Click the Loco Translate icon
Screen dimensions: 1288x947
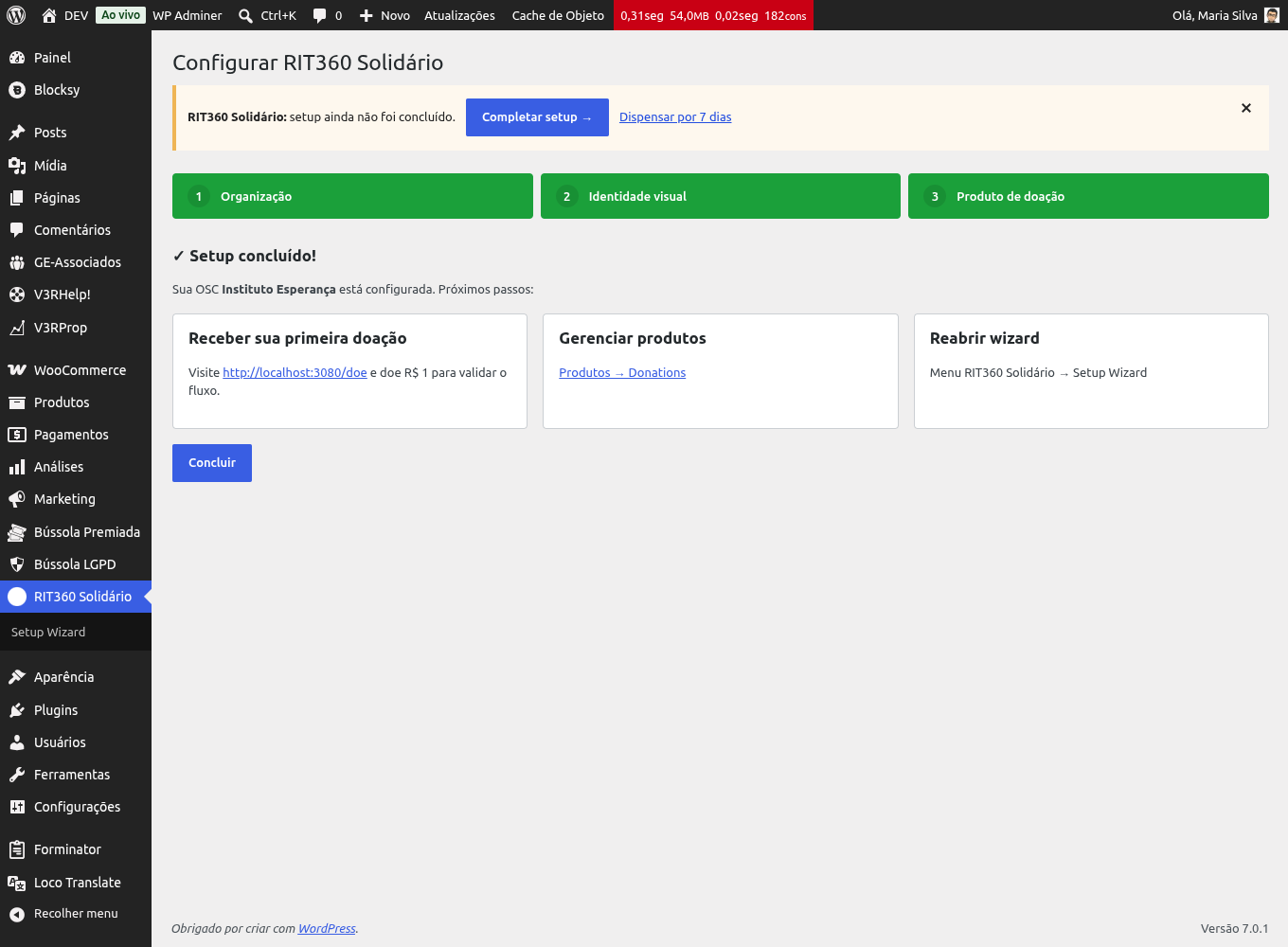pos(17,883)
